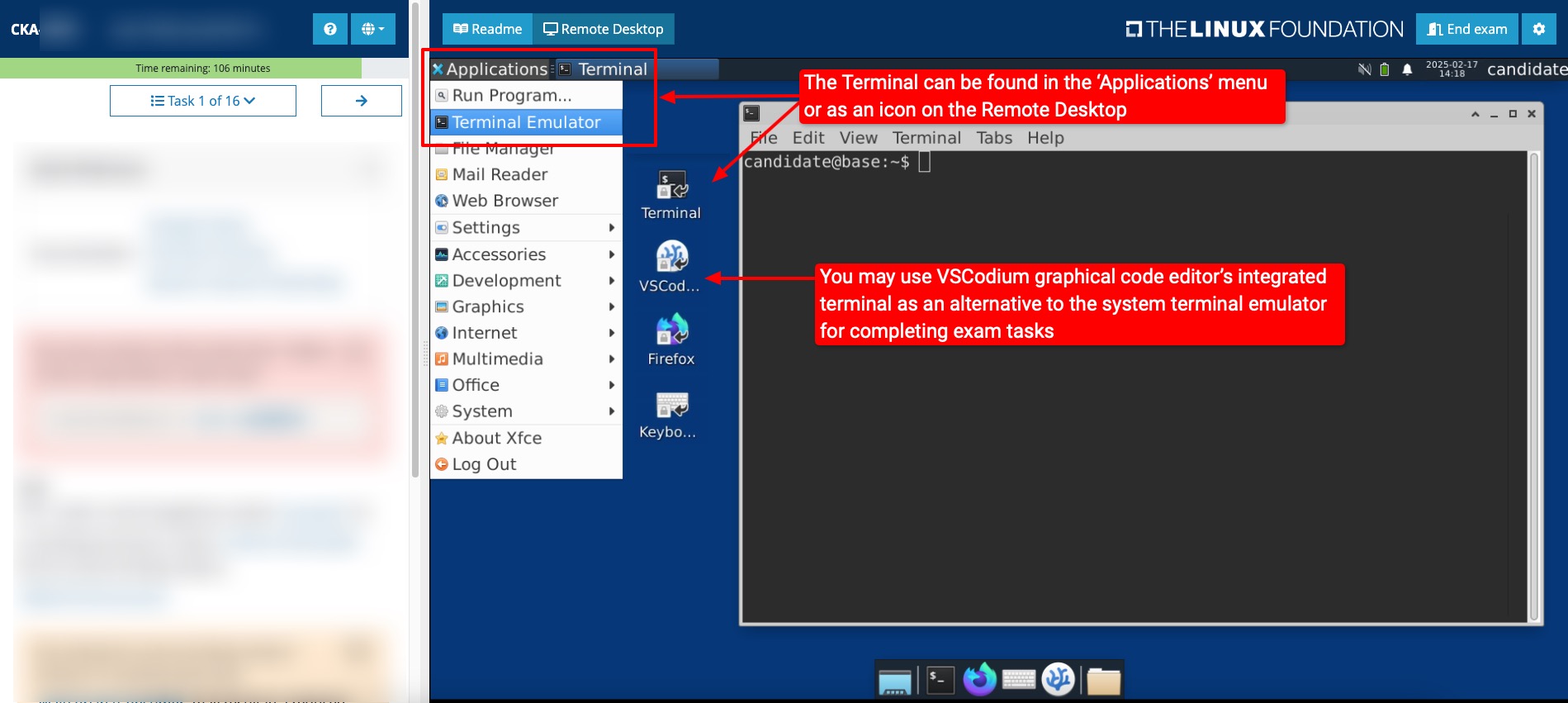Screen dimensions: 1568x703
Task: Click the help question mark button
Action: [x=330, y=29]
